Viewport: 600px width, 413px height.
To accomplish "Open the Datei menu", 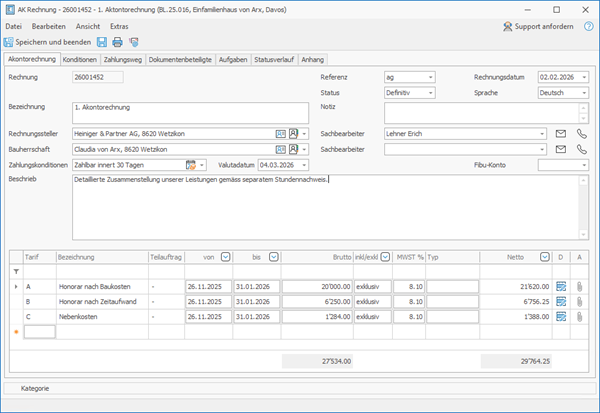I will tap(13, 26).
